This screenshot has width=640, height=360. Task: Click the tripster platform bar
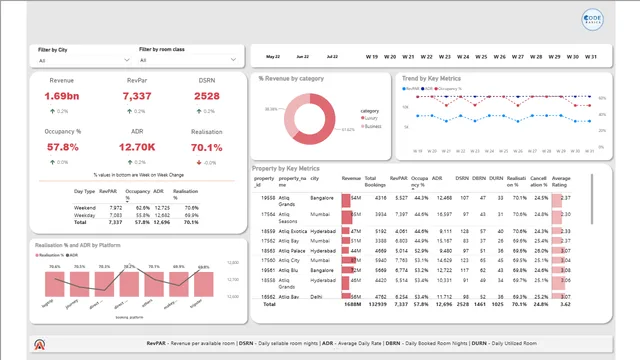204,284
